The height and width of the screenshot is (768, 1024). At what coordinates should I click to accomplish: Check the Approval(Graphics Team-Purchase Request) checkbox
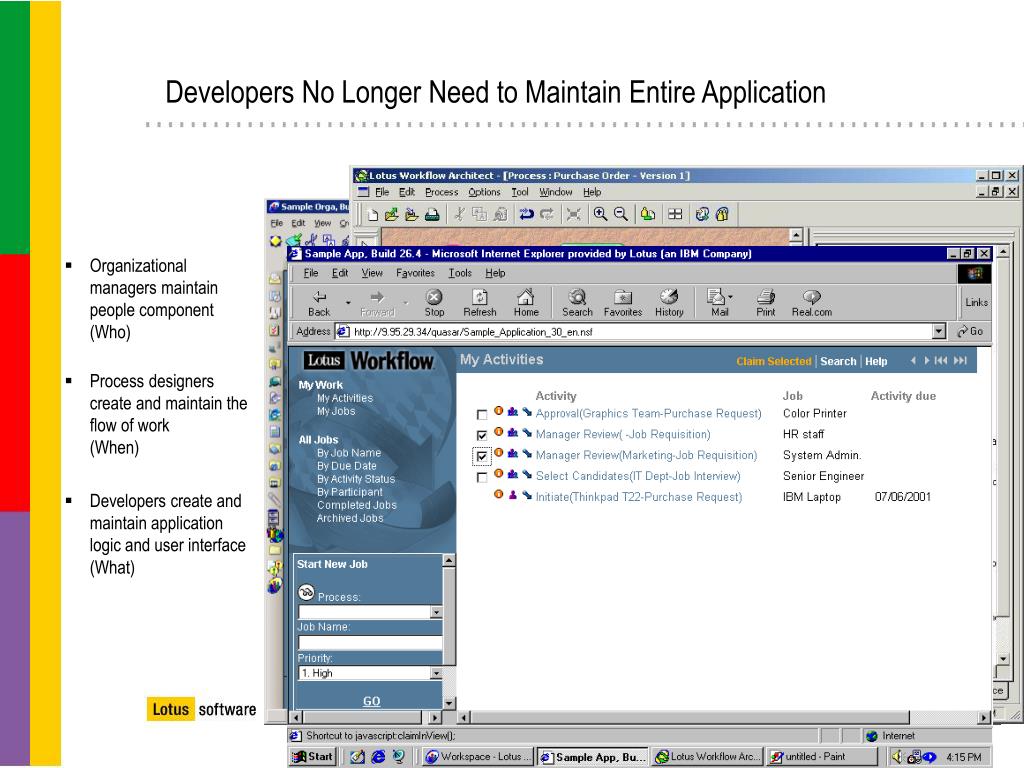coord(482,415)
